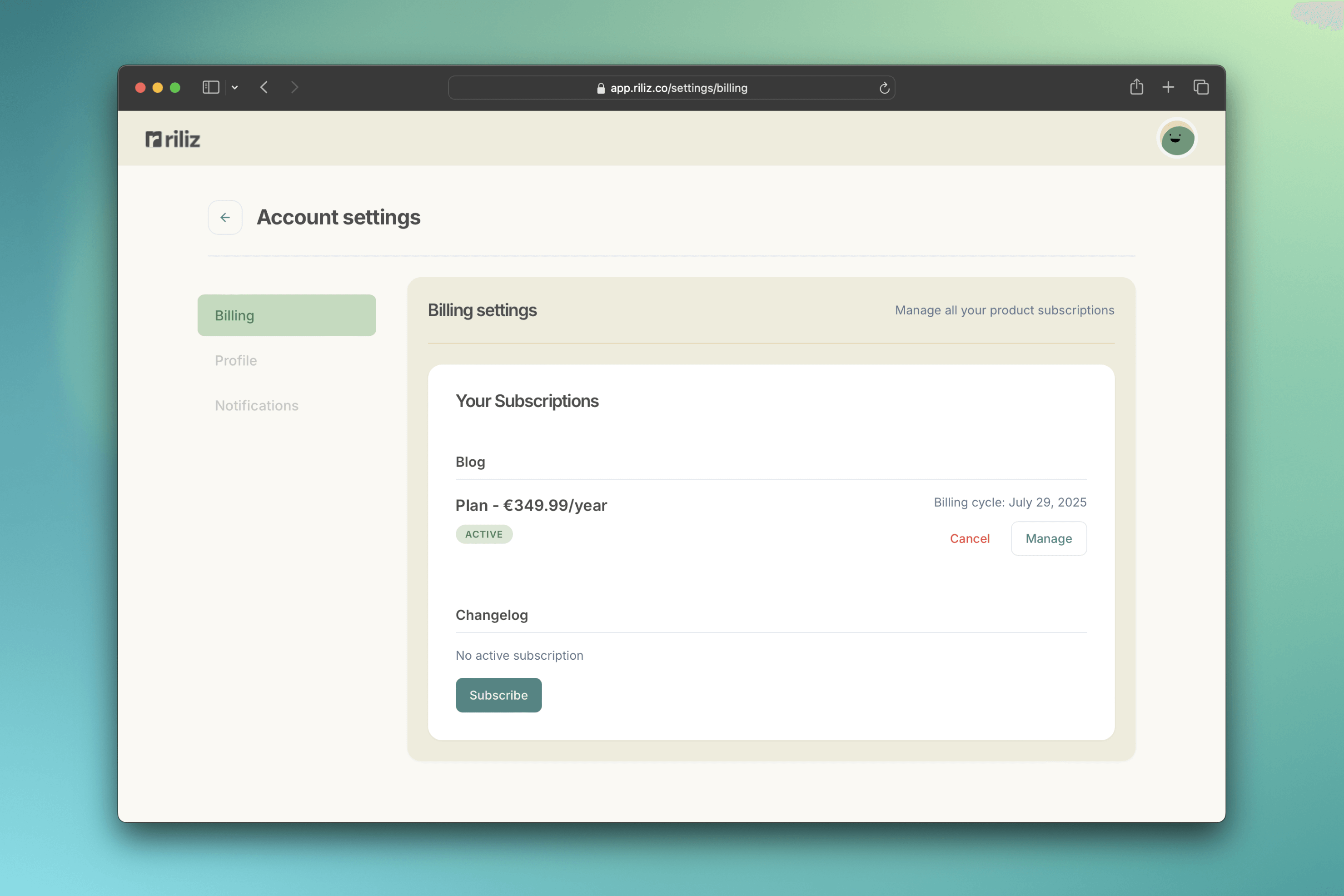
Task: Subscribe to the Changelog product
Action: 498,695
